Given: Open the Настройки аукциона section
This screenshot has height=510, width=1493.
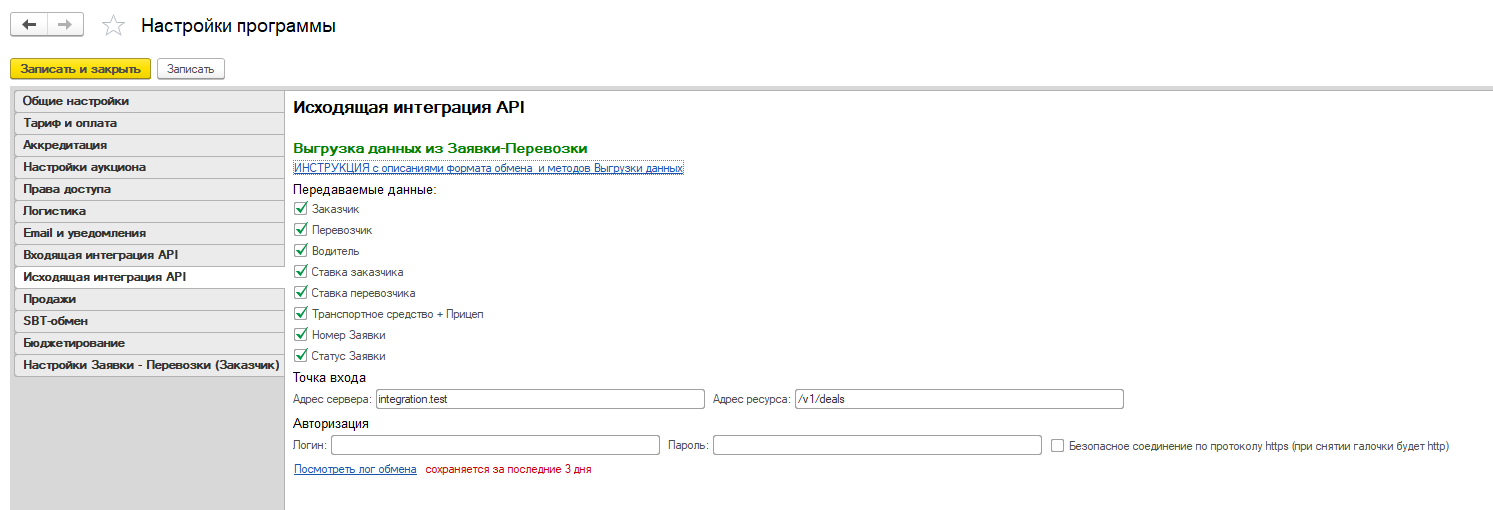Looking at the screenshot, I should 149,167.
